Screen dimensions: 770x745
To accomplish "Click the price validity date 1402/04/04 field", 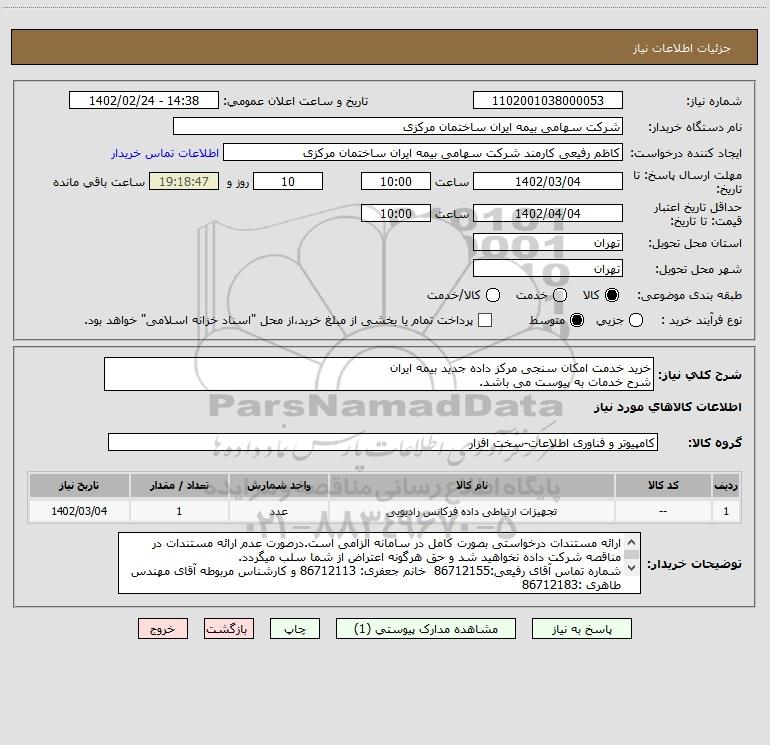I will (548, 213).
